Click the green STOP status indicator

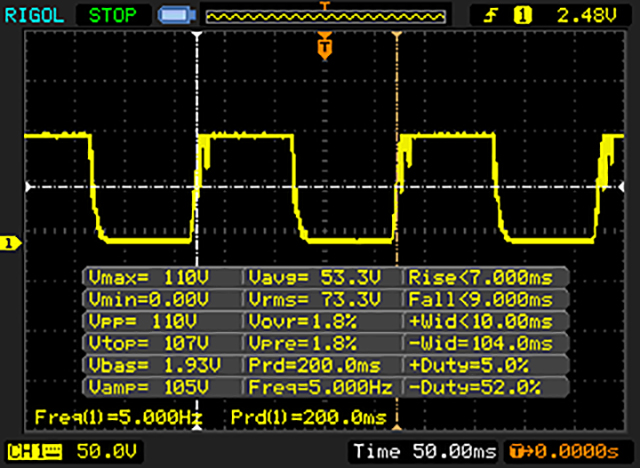tap(112, 16)
